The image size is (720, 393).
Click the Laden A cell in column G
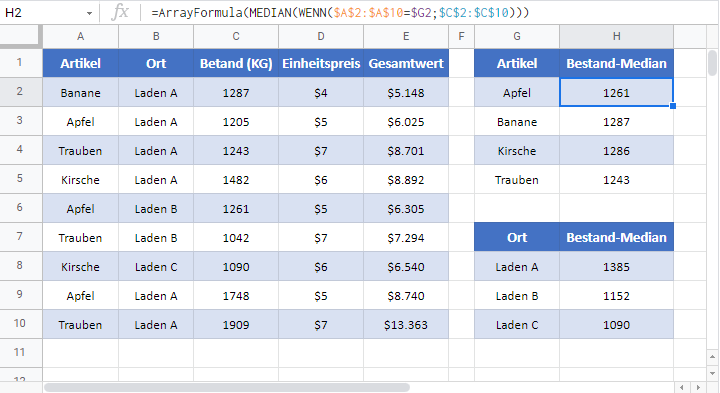(517, 267)
